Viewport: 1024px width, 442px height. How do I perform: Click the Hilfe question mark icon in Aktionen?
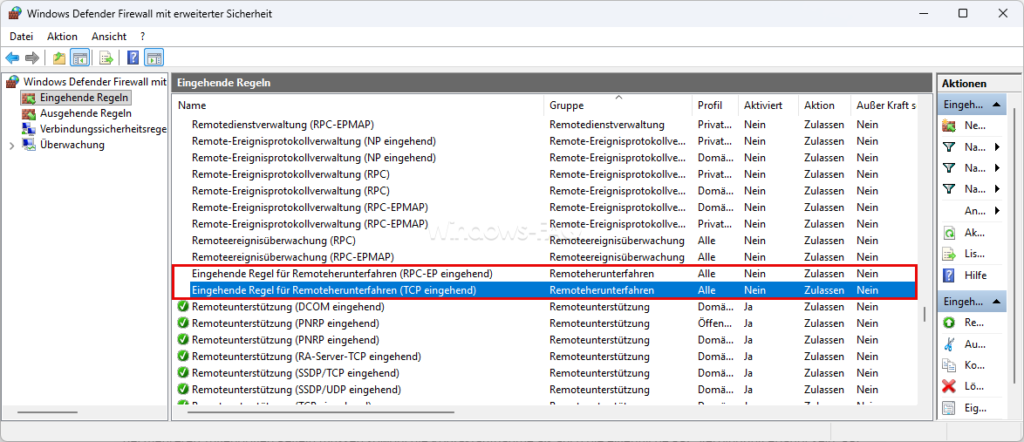[x=949, y=276]
